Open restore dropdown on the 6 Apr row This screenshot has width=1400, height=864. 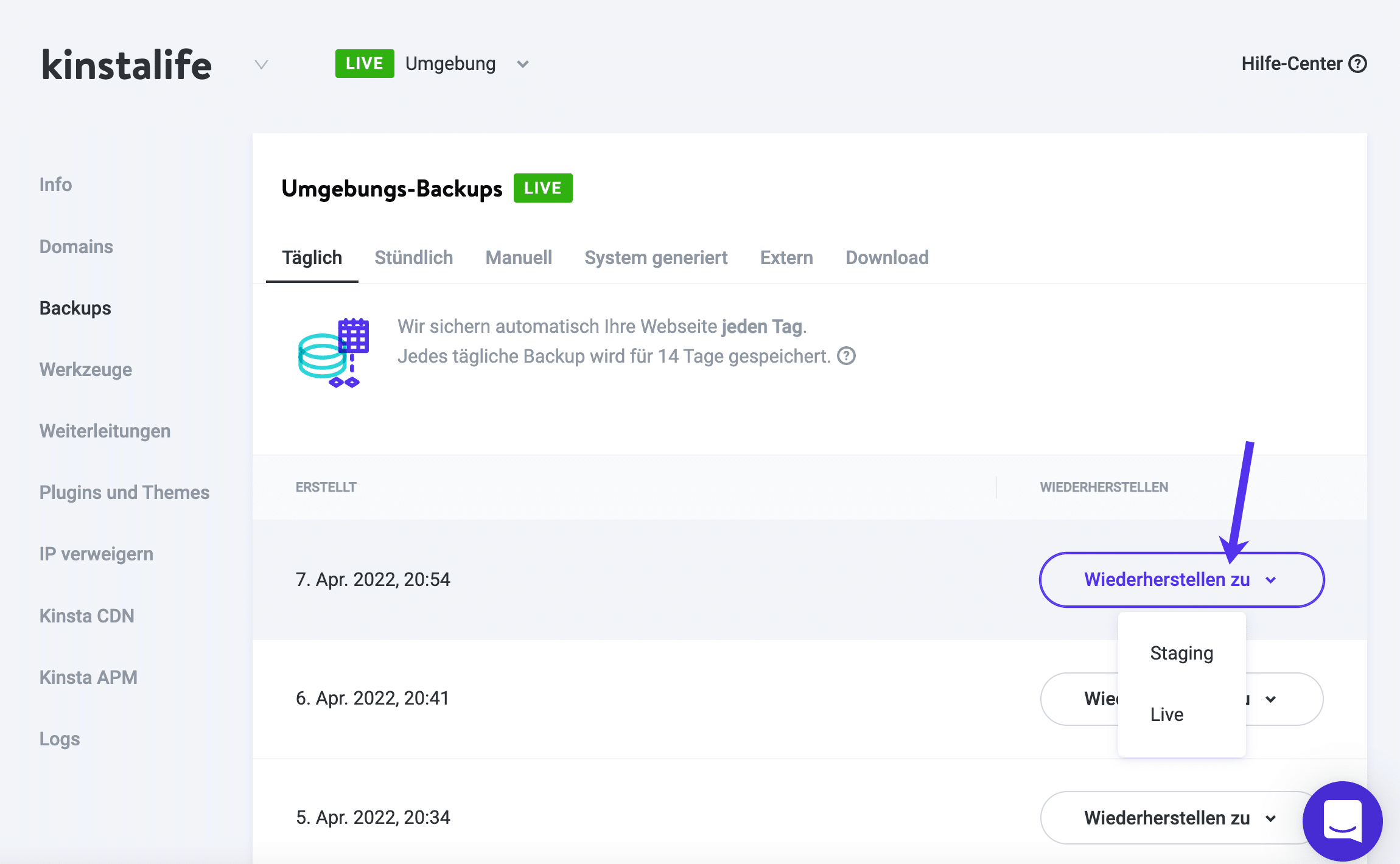1270,699
